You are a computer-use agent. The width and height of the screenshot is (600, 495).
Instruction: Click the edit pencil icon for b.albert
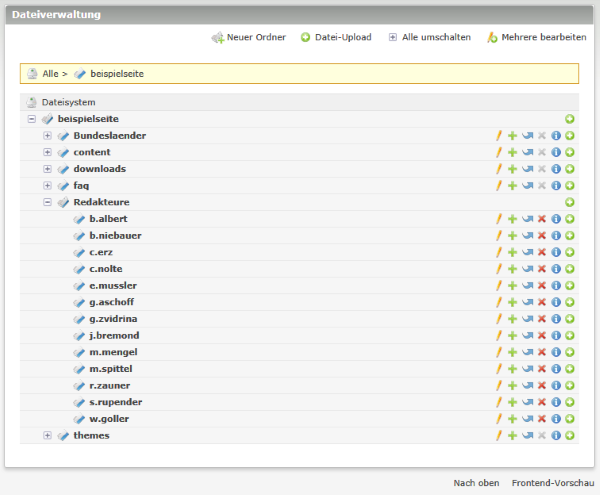tap(498, 219)
